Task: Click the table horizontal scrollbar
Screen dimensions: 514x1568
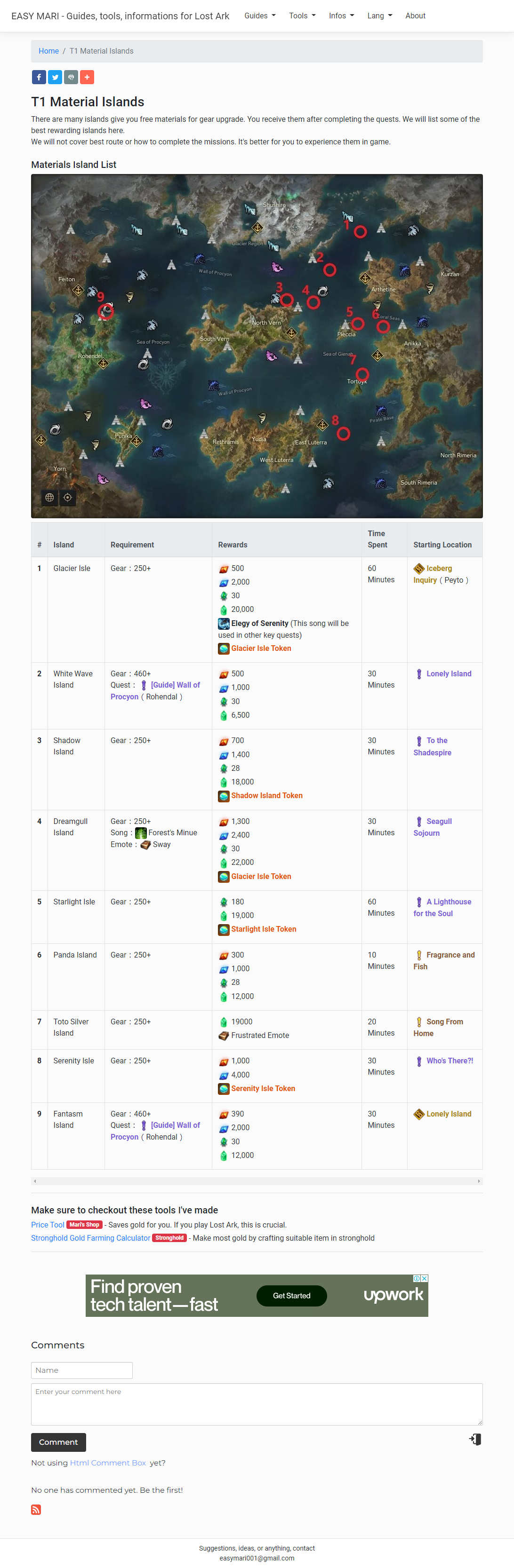Action: (x=257, y=1180)
